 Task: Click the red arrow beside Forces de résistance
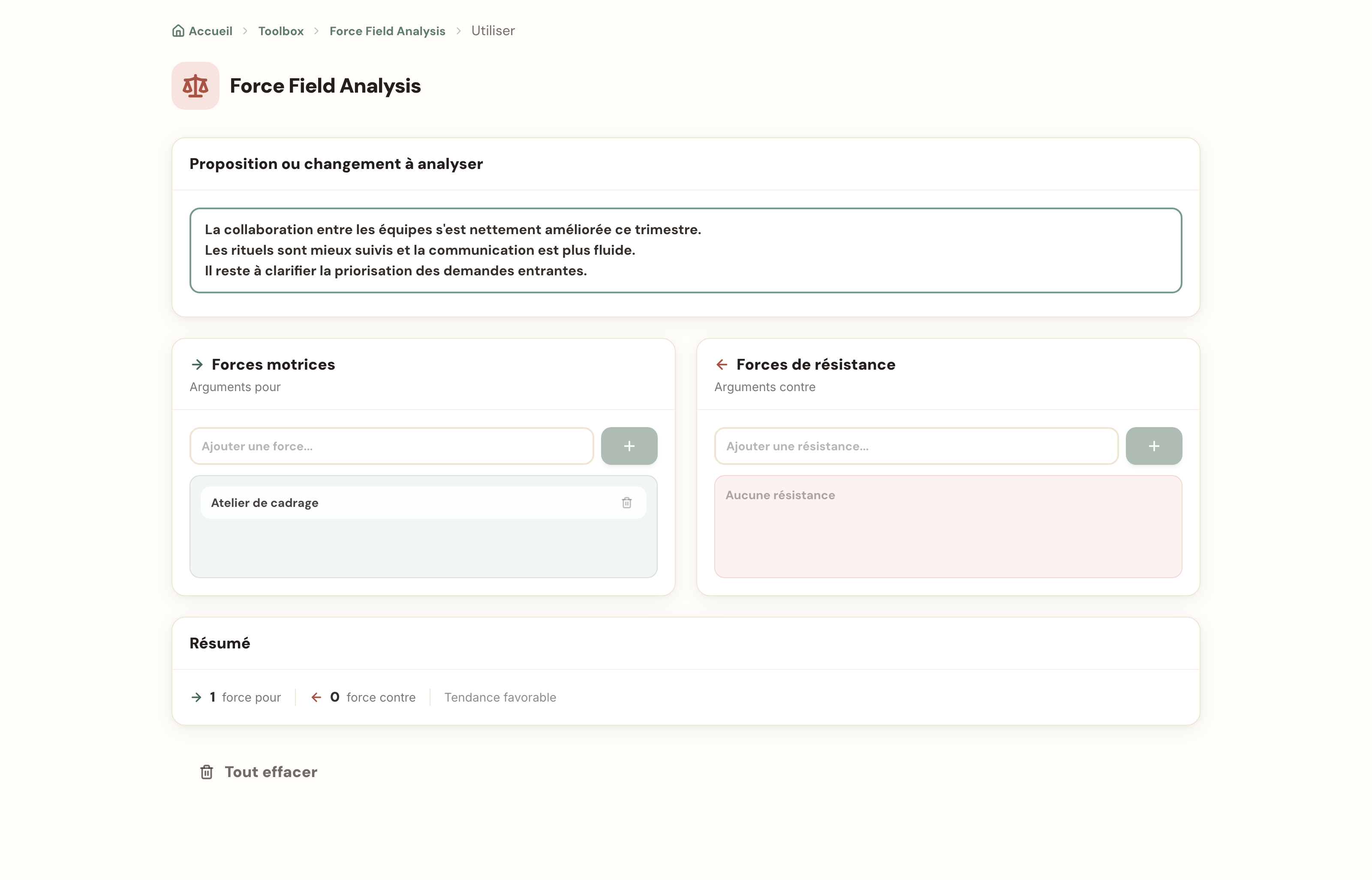click(x=722, y=365)
